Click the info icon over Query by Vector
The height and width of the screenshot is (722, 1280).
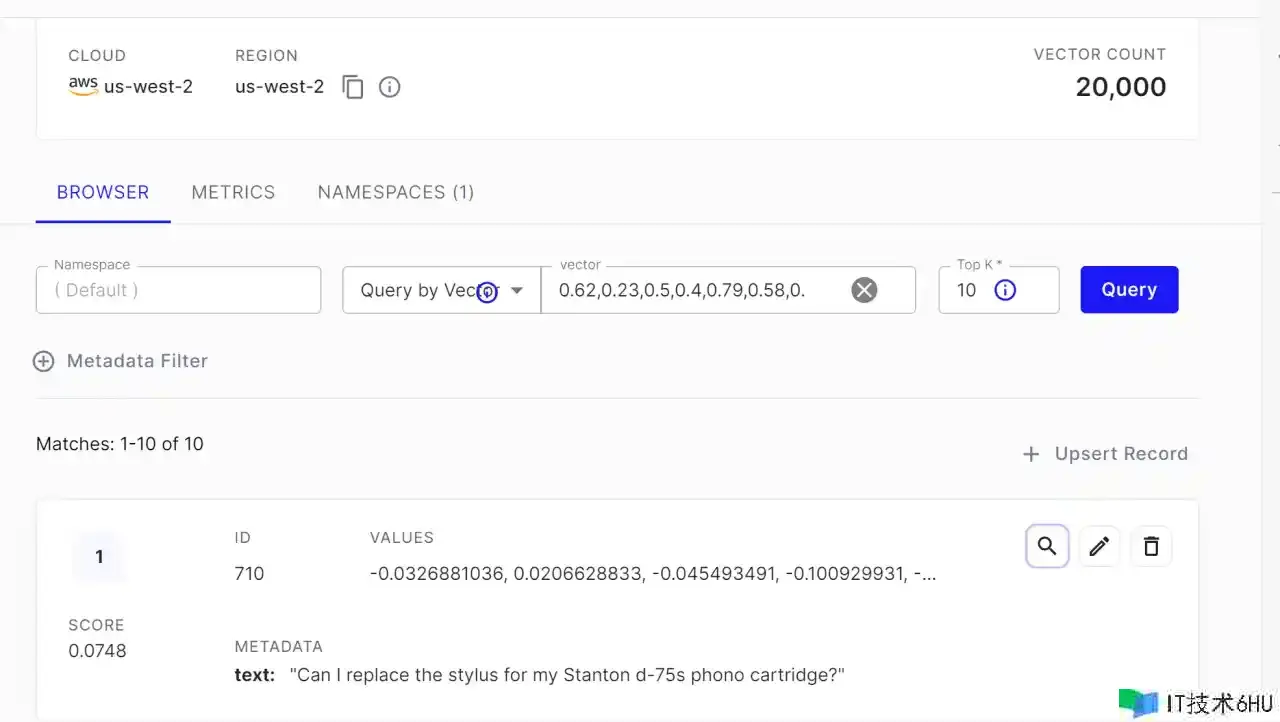pos(487,292)
